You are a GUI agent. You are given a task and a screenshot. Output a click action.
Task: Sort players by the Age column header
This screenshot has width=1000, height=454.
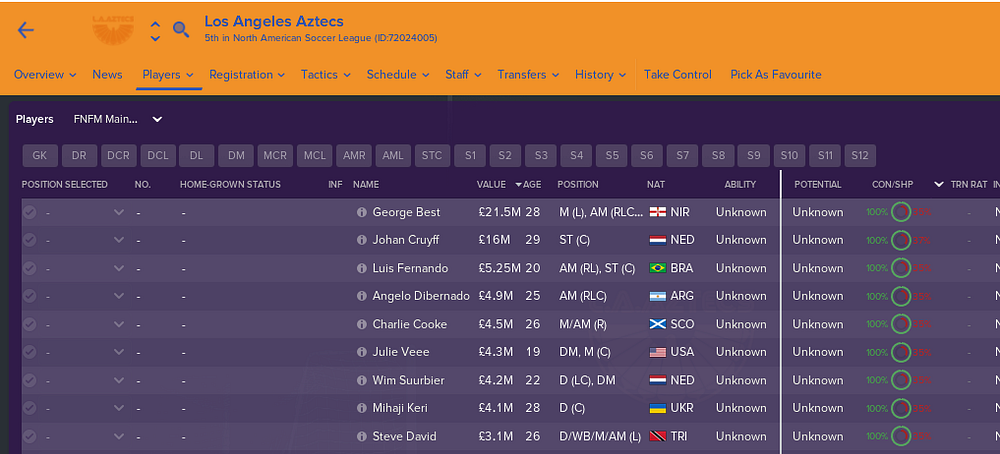[531, 184]
